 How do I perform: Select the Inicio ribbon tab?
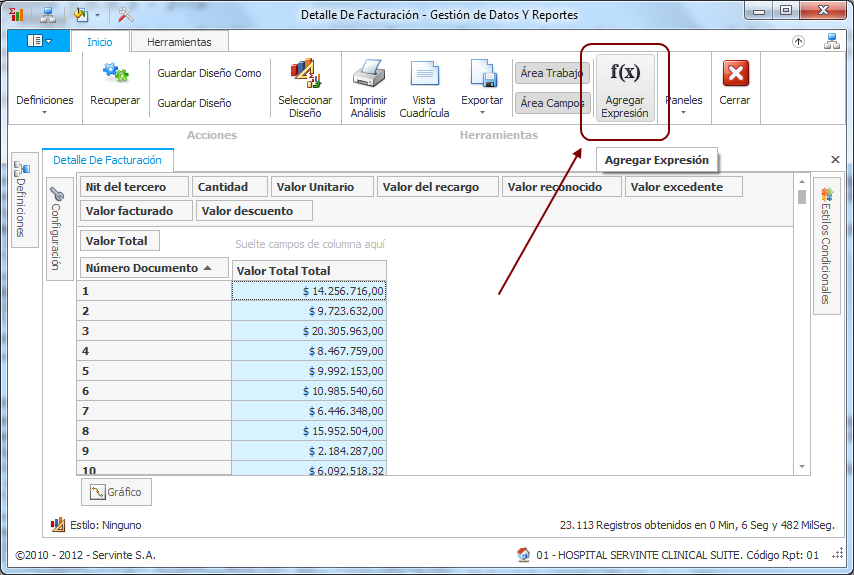pos(99,42)
